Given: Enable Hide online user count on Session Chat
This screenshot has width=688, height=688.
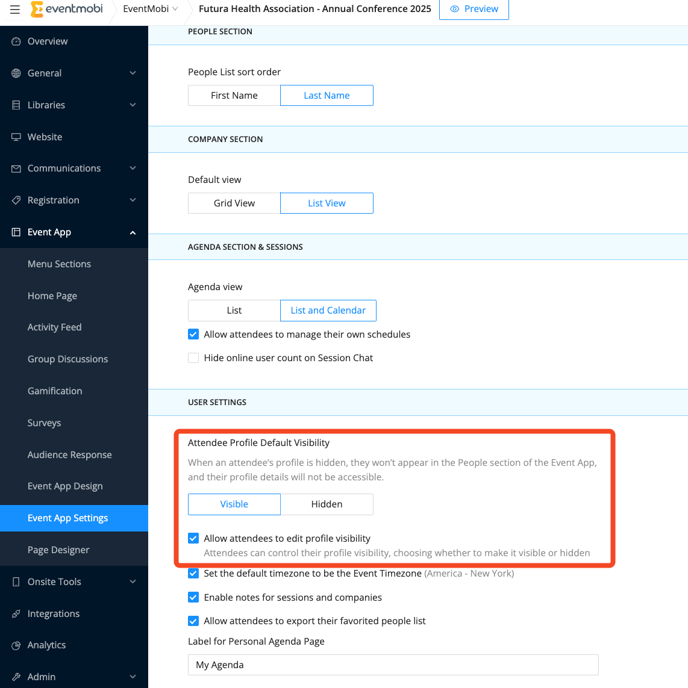Looking at the screenshot, I should [193, 358].
